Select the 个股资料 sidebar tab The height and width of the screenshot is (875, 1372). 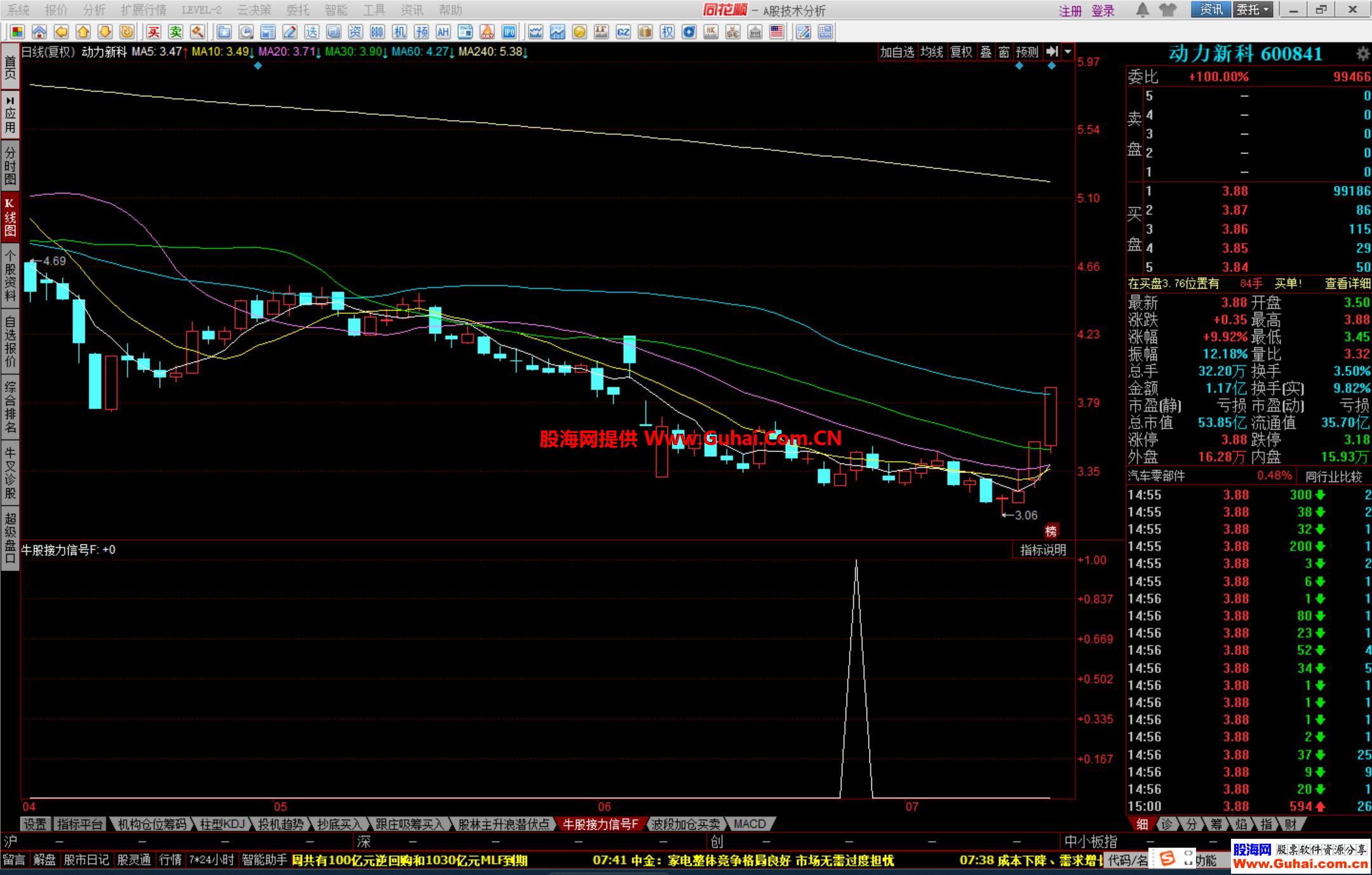point(10,276)
